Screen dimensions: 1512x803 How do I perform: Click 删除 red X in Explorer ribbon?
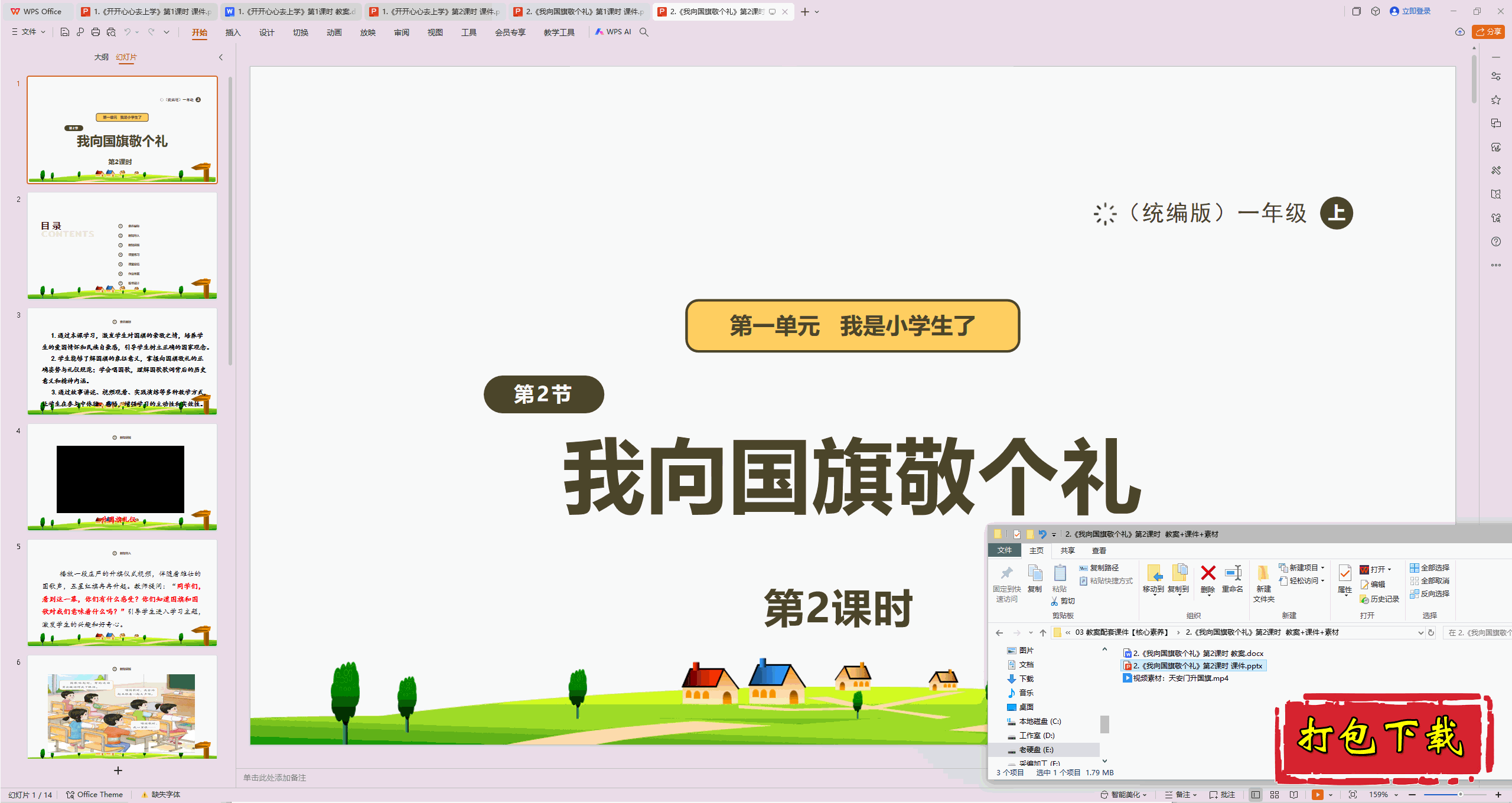coord(1208,579)
